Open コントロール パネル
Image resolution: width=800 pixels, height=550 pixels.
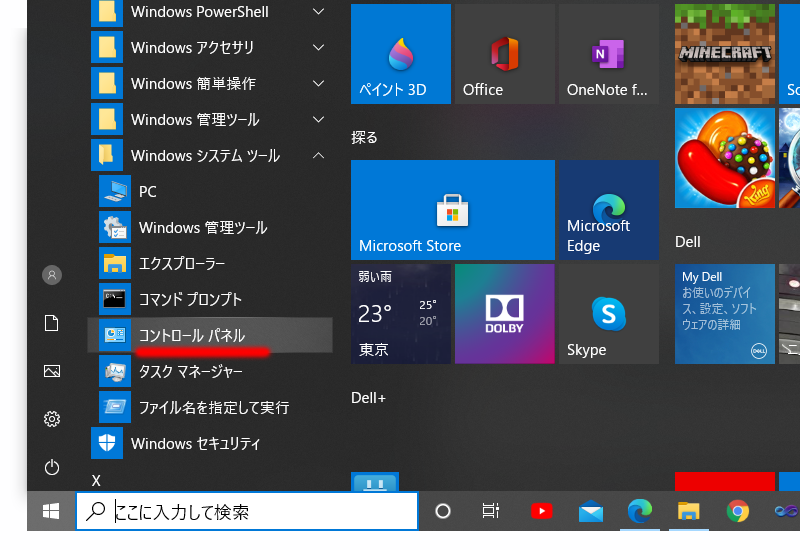(210, 335)
